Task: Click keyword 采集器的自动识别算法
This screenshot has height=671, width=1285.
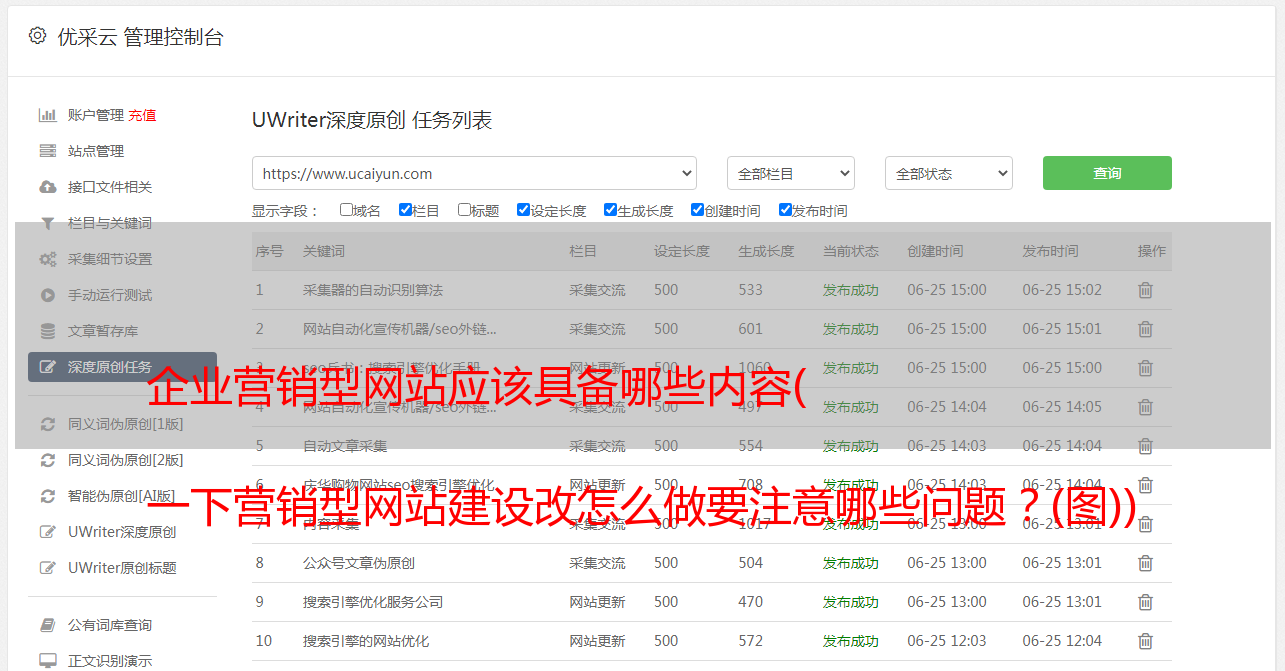Action: pyautogui.click(x=373, y=290)
